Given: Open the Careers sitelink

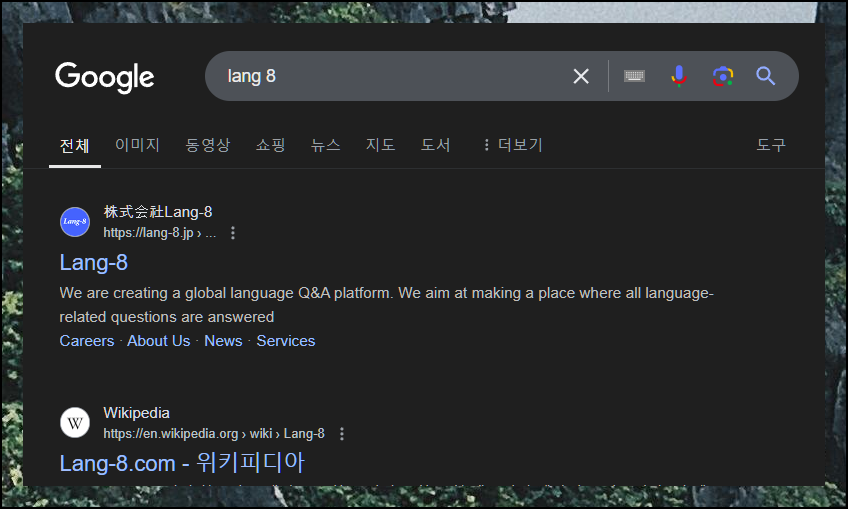Looking at the screenshot, I should point(87,341).
